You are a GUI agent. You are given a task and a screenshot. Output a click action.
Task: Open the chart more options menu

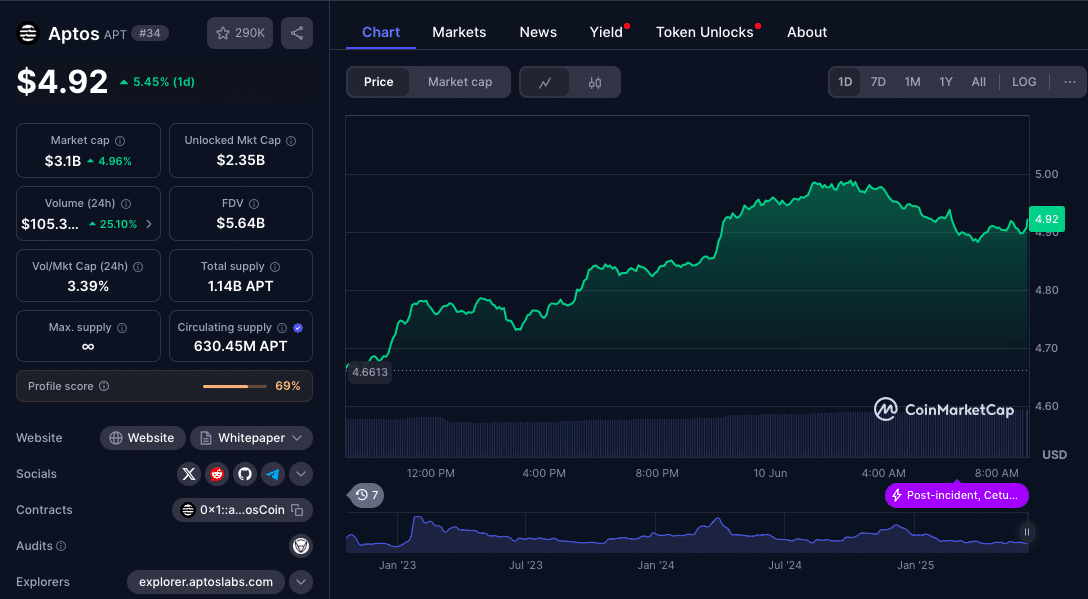(x=1070, y=82)
